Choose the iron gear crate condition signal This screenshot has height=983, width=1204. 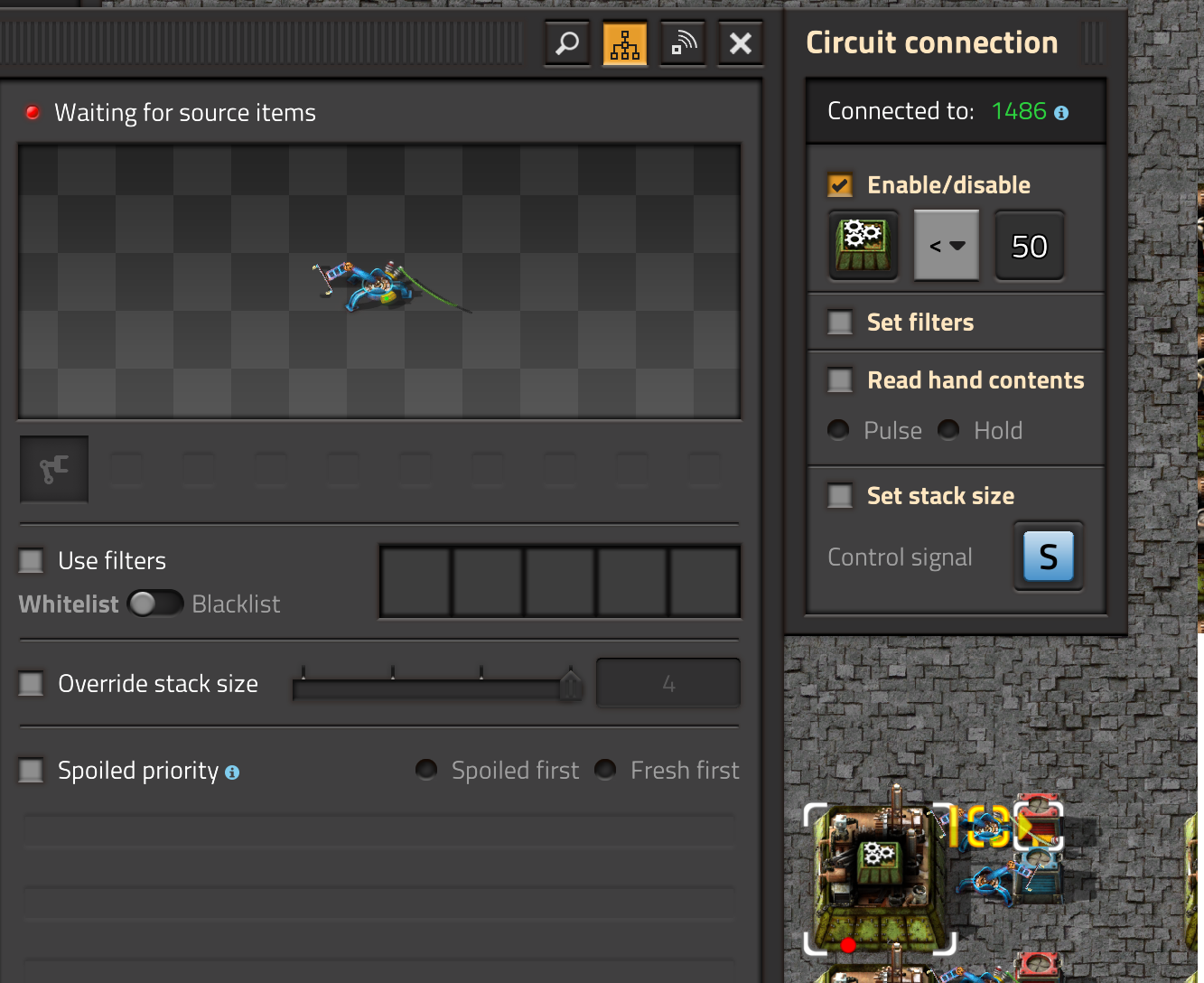(x=863, y=245)
